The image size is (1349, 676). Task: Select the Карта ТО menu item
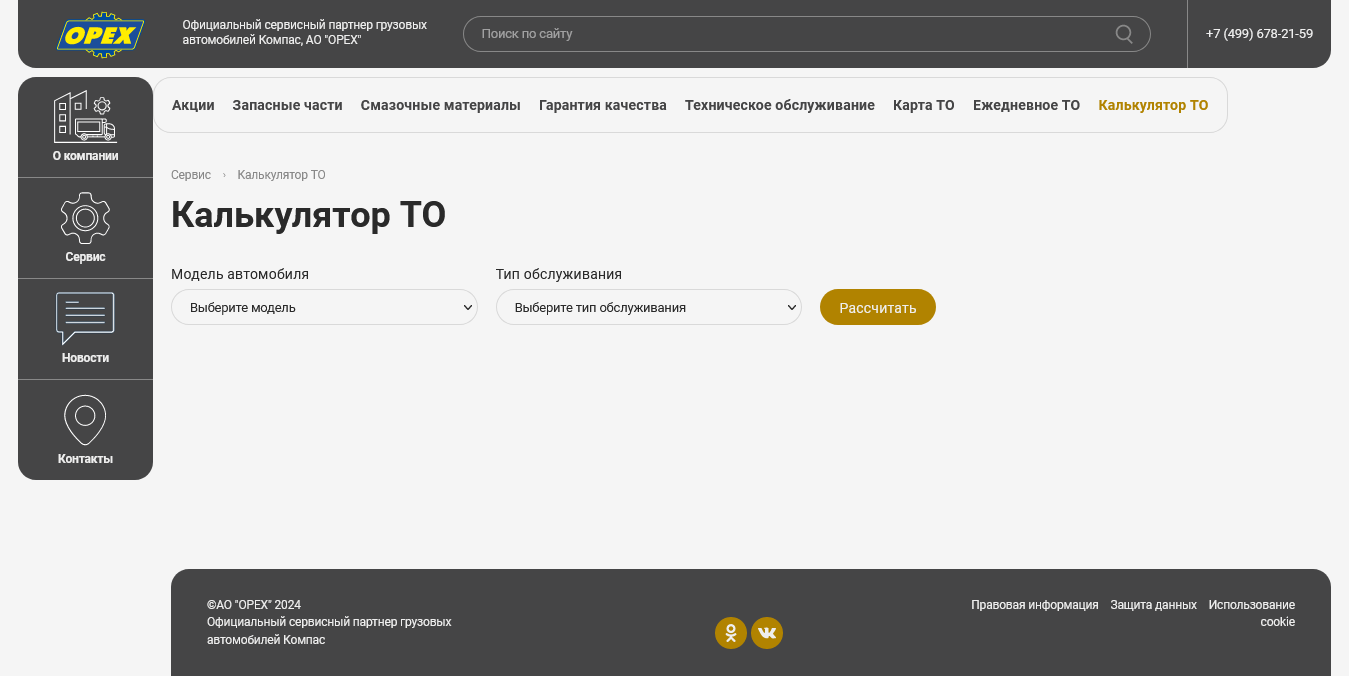pos(923,104)
